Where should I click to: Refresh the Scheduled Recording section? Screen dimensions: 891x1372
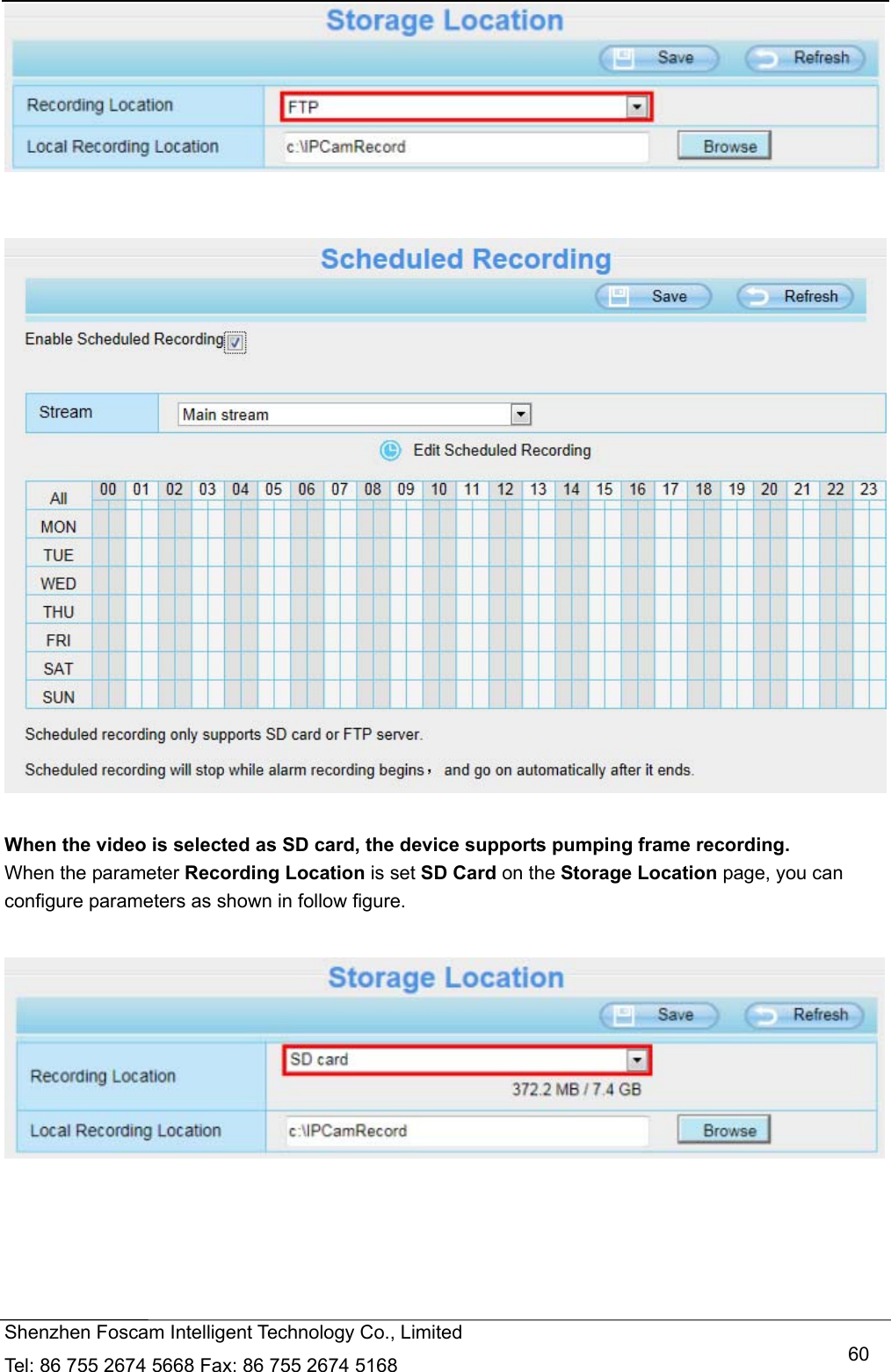tap(793, 296)
